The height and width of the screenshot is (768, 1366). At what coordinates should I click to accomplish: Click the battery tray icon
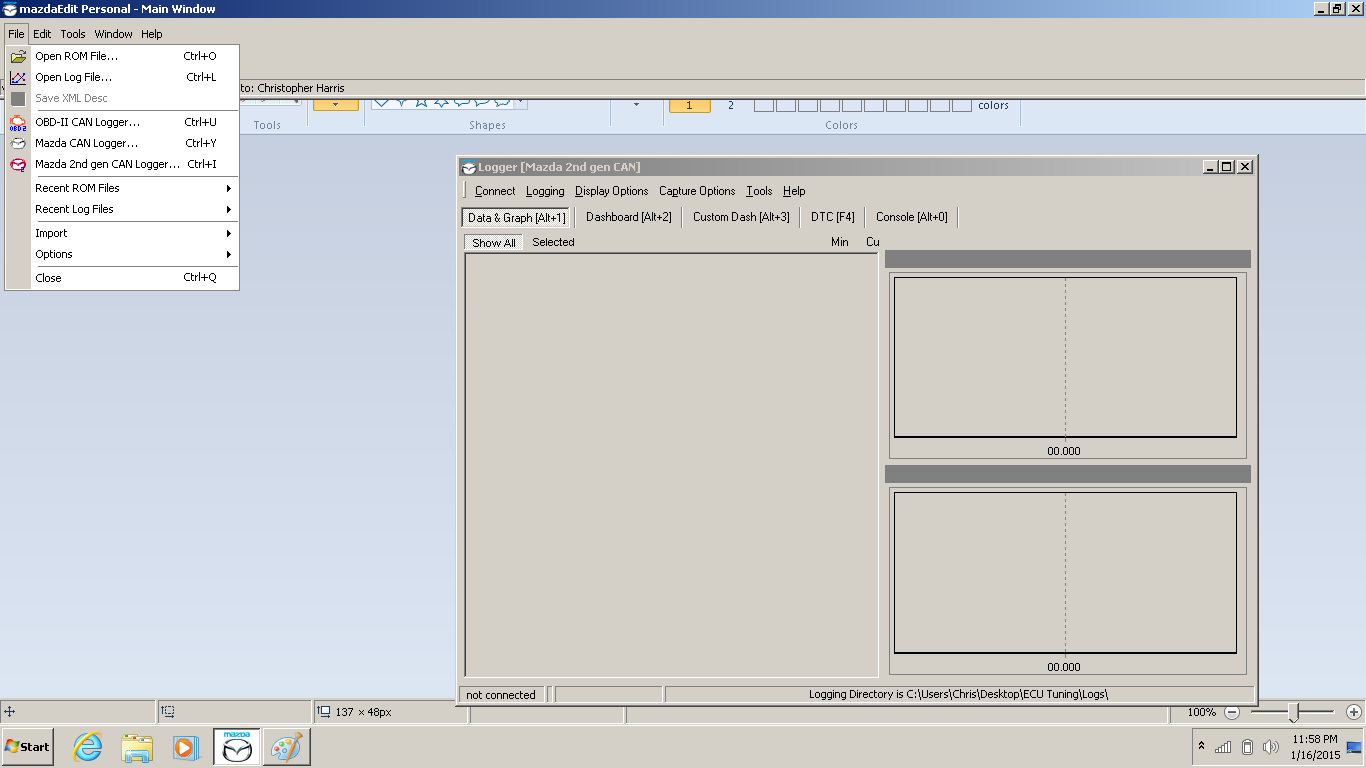tap(1247, 747)
